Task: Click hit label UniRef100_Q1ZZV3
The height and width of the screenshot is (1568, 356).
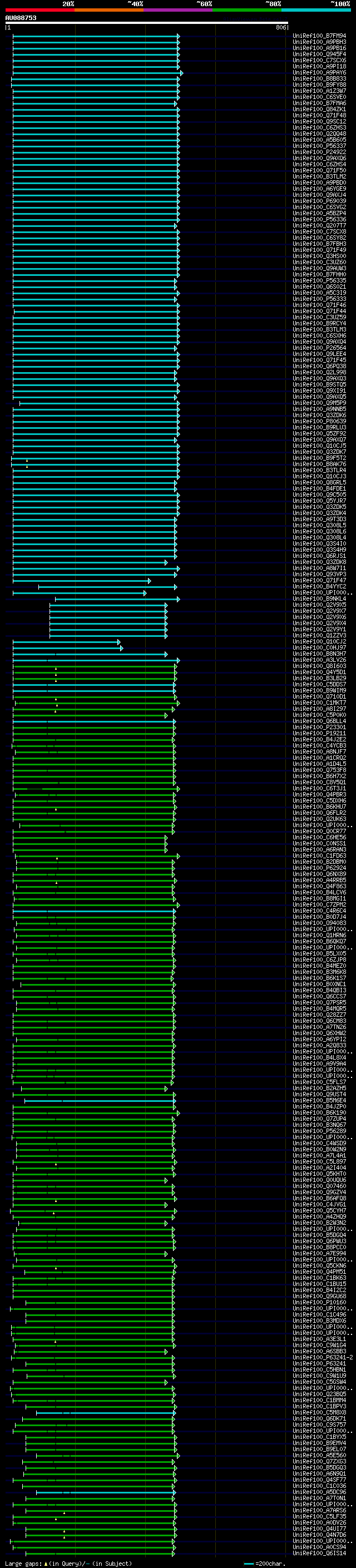Action: point(319,635)
